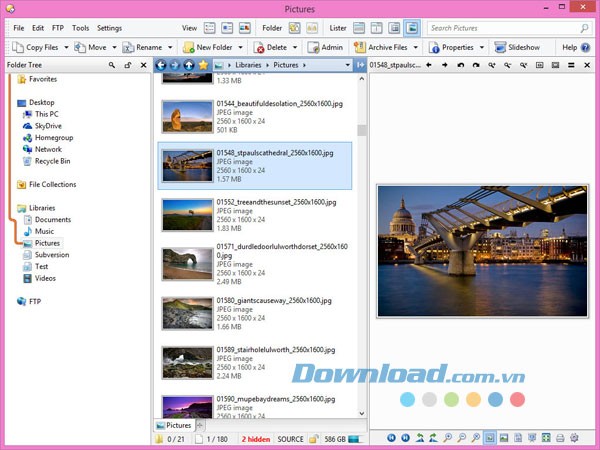
Task: Switch View to tiles mode icon
Action: click(227, 28)
